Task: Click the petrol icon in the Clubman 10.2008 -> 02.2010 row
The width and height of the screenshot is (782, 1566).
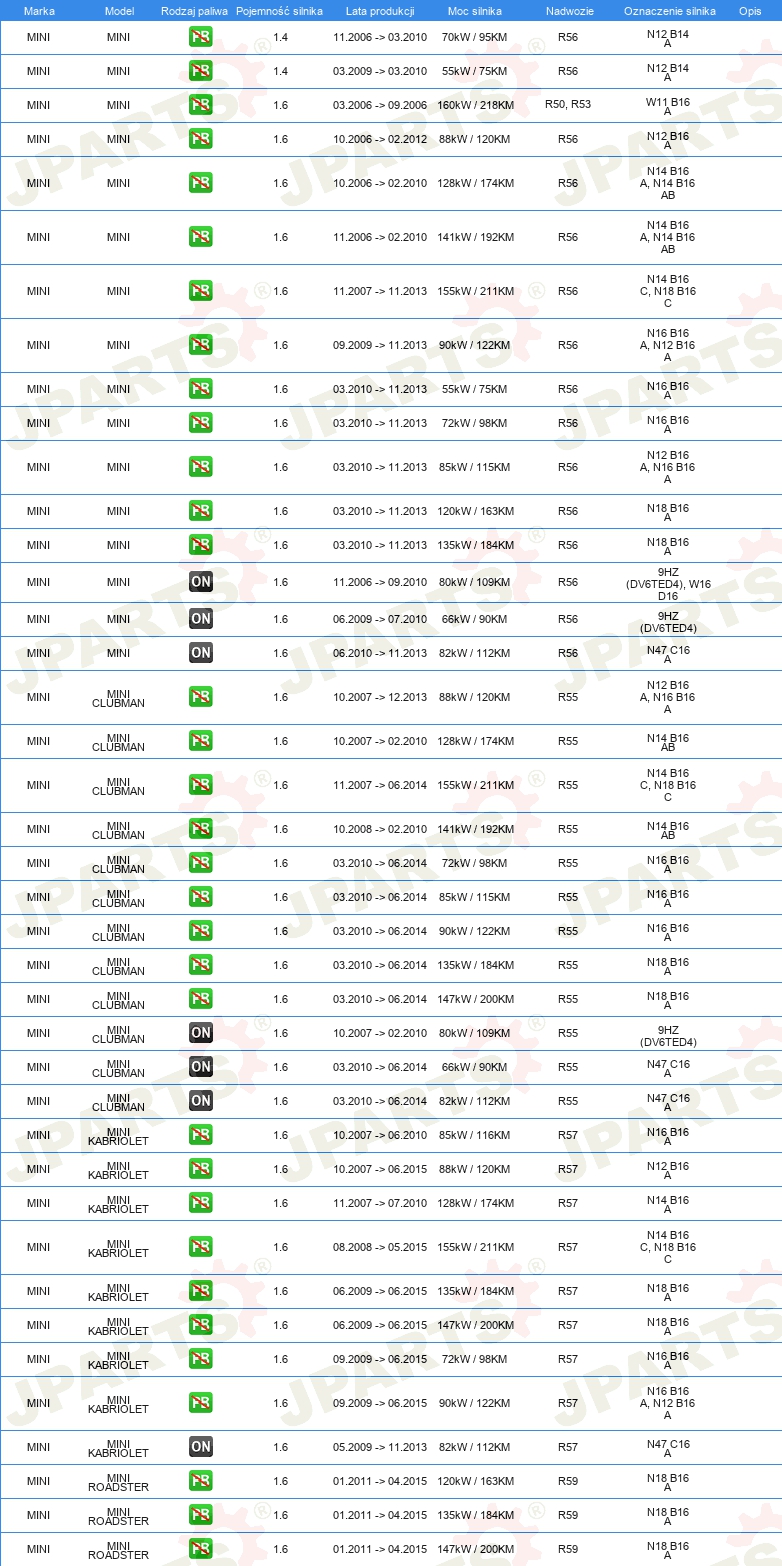Action: click(x=200, y=829)
